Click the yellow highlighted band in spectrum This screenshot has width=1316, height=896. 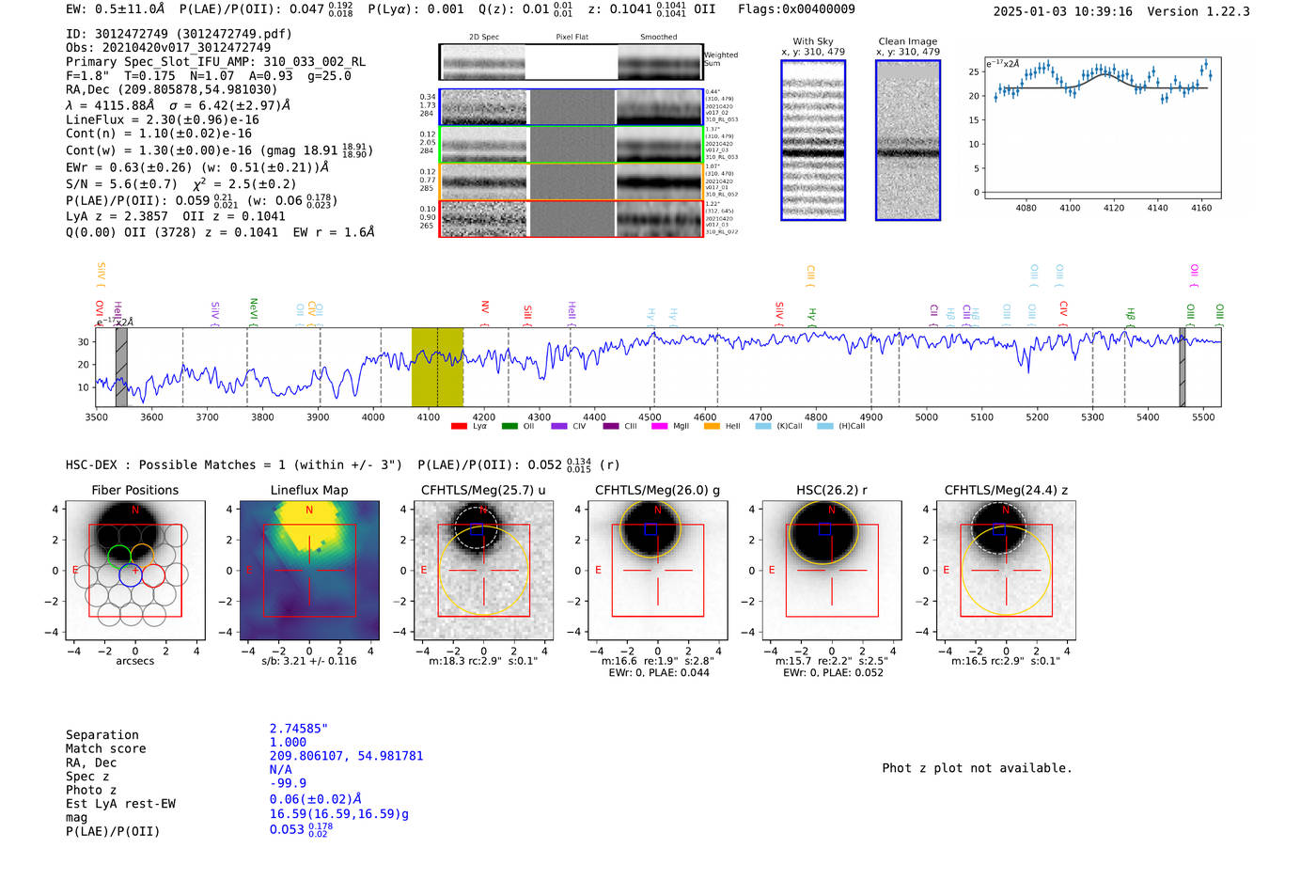coord(437,368)
